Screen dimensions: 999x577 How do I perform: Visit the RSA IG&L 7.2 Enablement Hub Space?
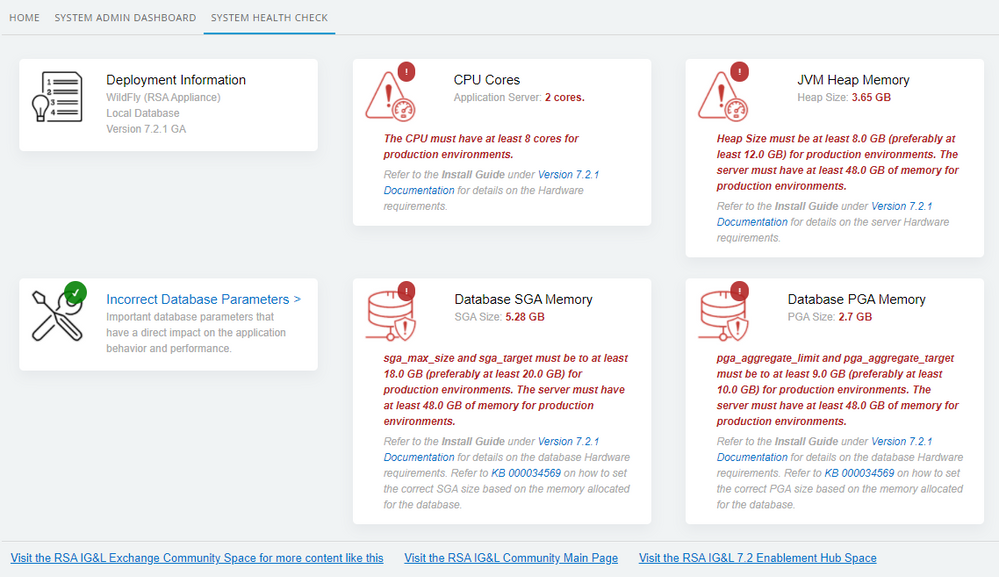757,558
